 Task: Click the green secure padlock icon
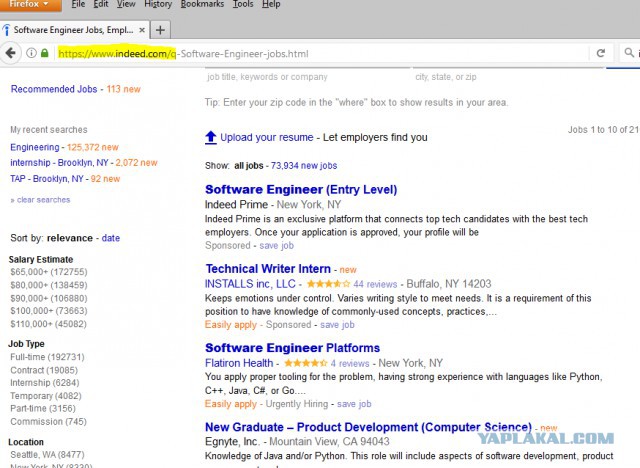pos(45,53)
